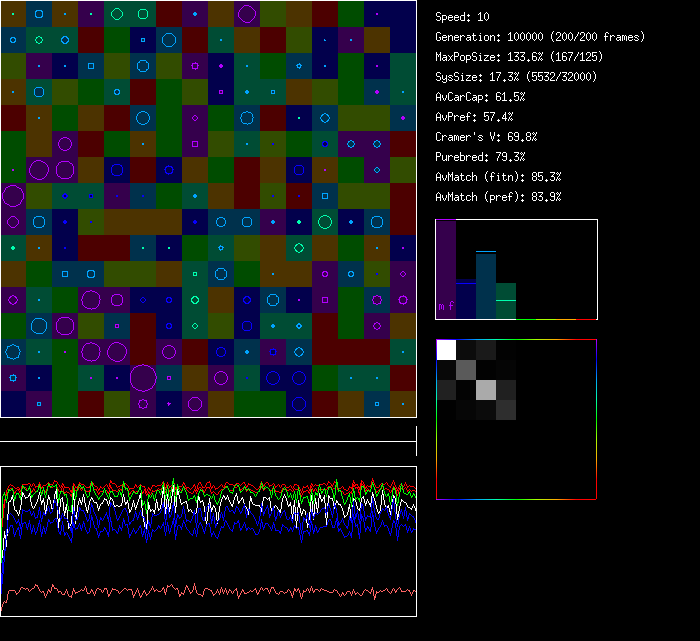Viewport: 700px width, 641px height.
Task: Click the AvMatch (pref) statistic
Action: (x=498, y=197)
